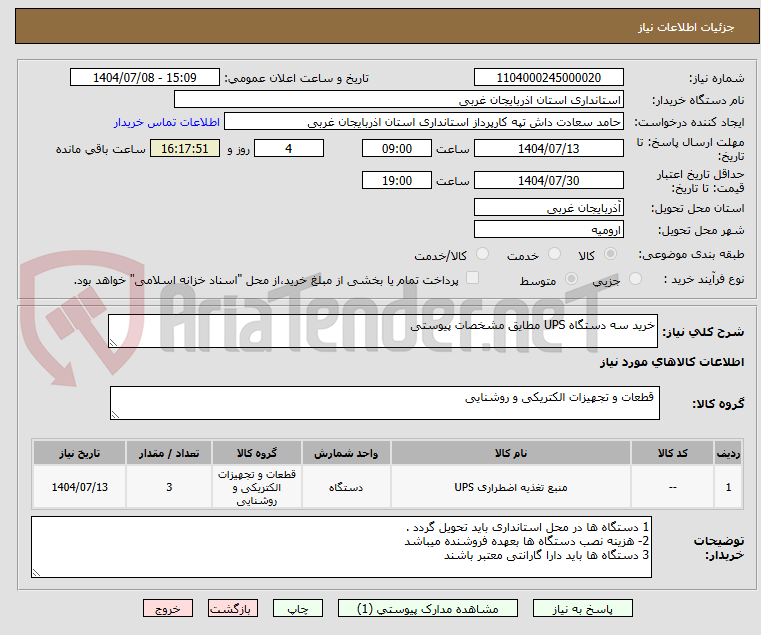The height and width of the screenshot is (635, 761).
Task: Click the پاسخ به نیاز button
Action: point(582,608)
